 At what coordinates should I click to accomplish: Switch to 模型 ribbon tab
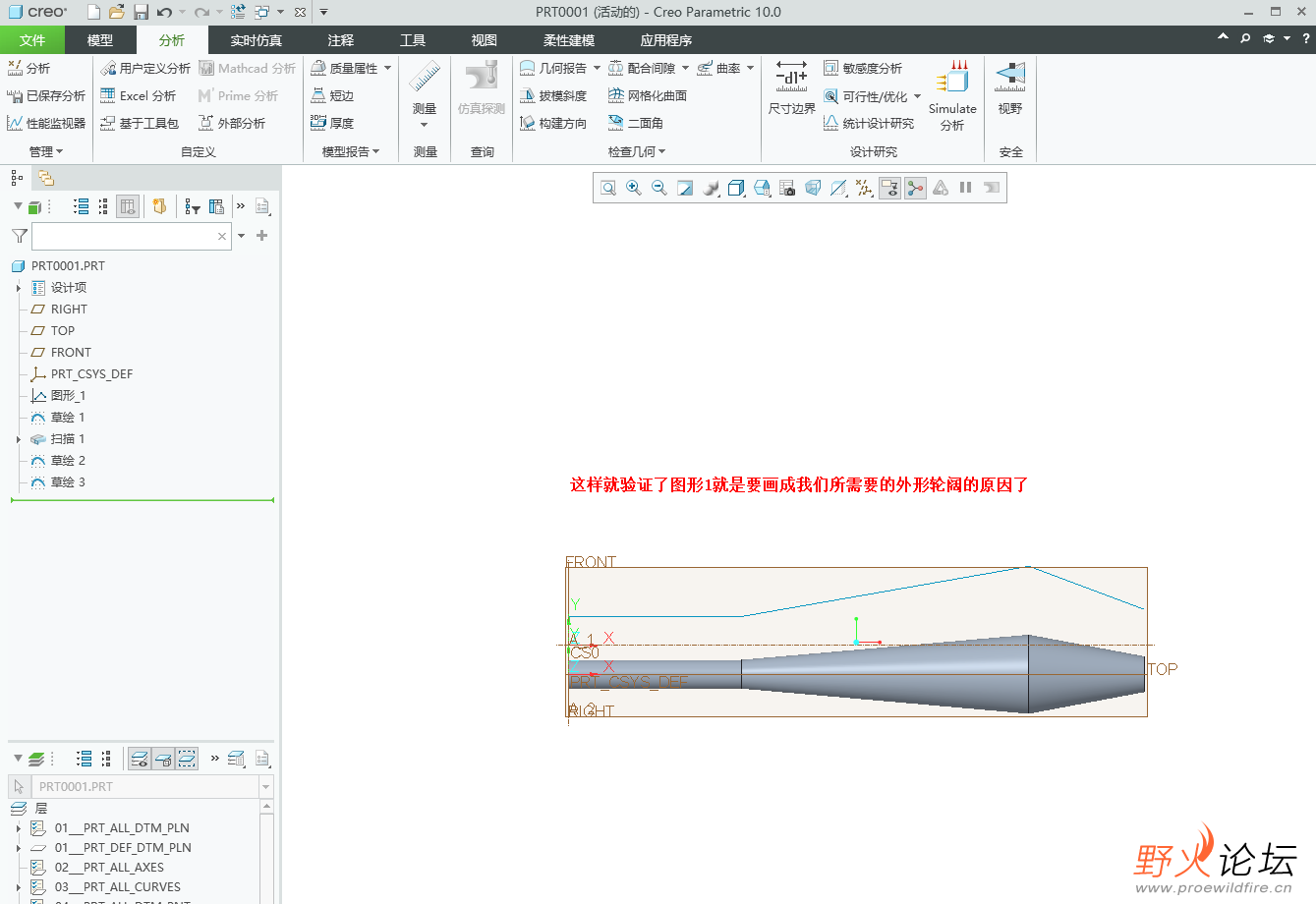click(100, 40)
